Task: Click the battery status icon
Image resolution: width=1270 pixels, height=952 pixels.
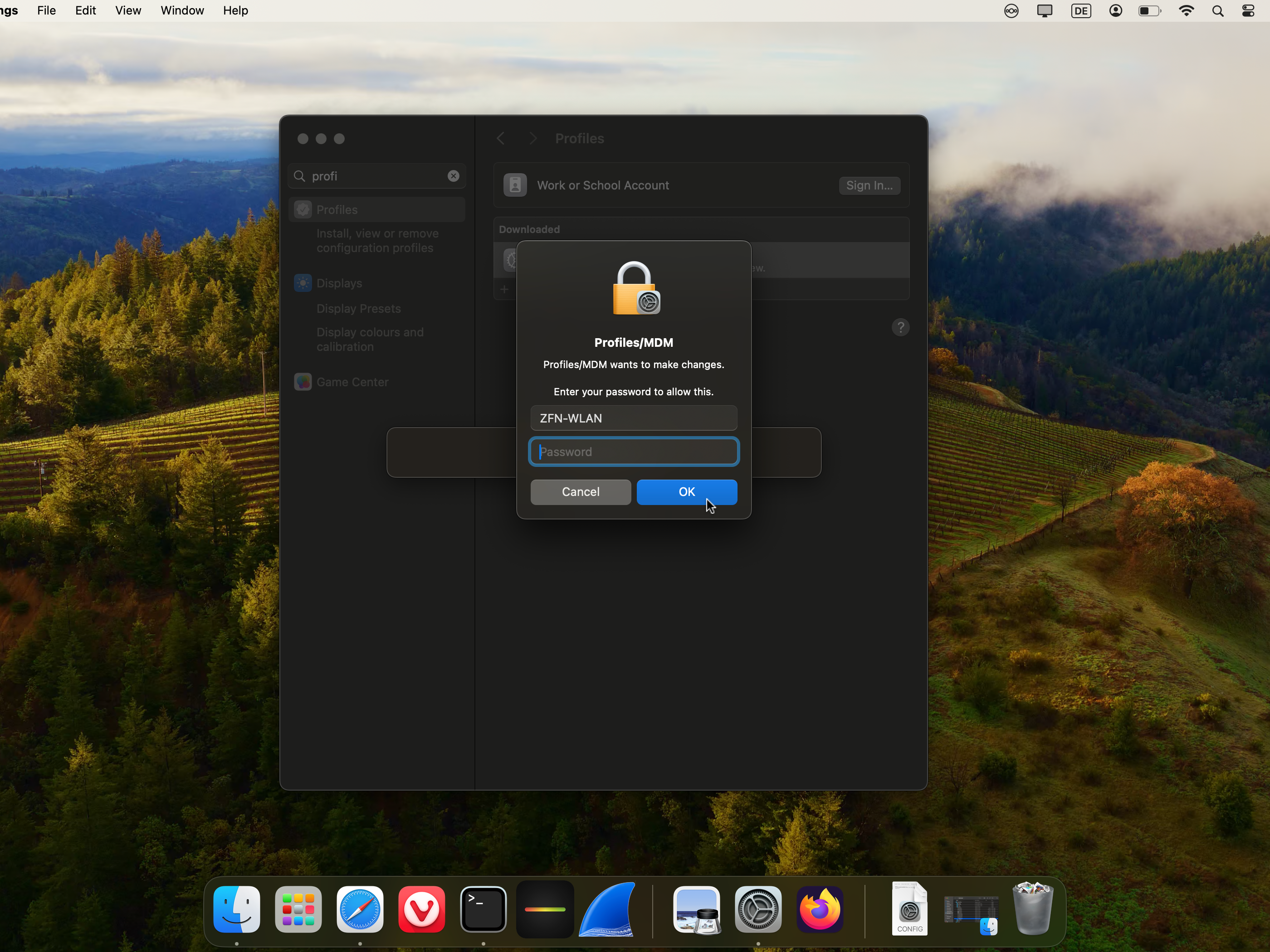Action: pyautogui.click(x=1149, y=11)
